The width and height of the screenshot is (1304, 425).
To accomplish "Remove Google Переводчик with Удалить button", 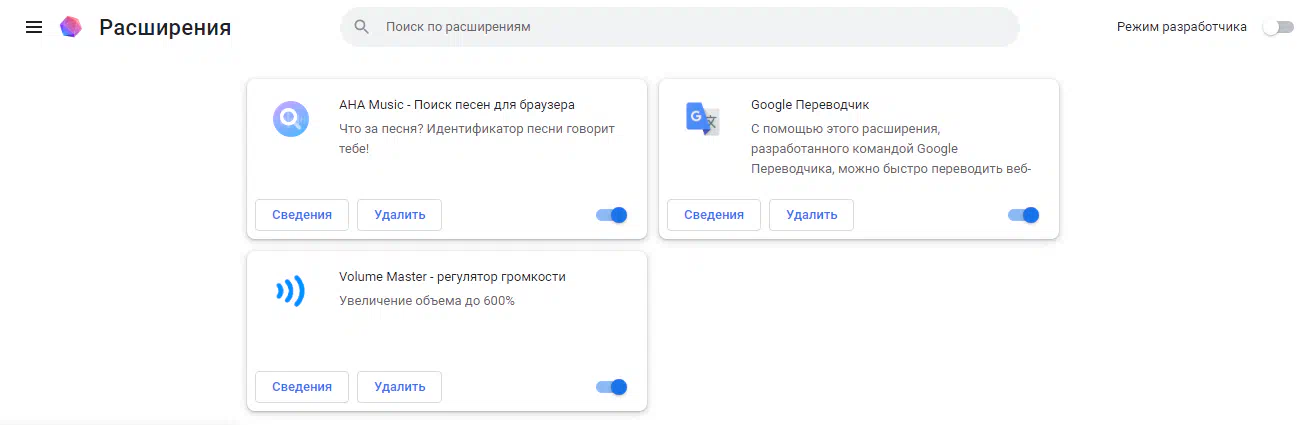I will coord(811,215).
